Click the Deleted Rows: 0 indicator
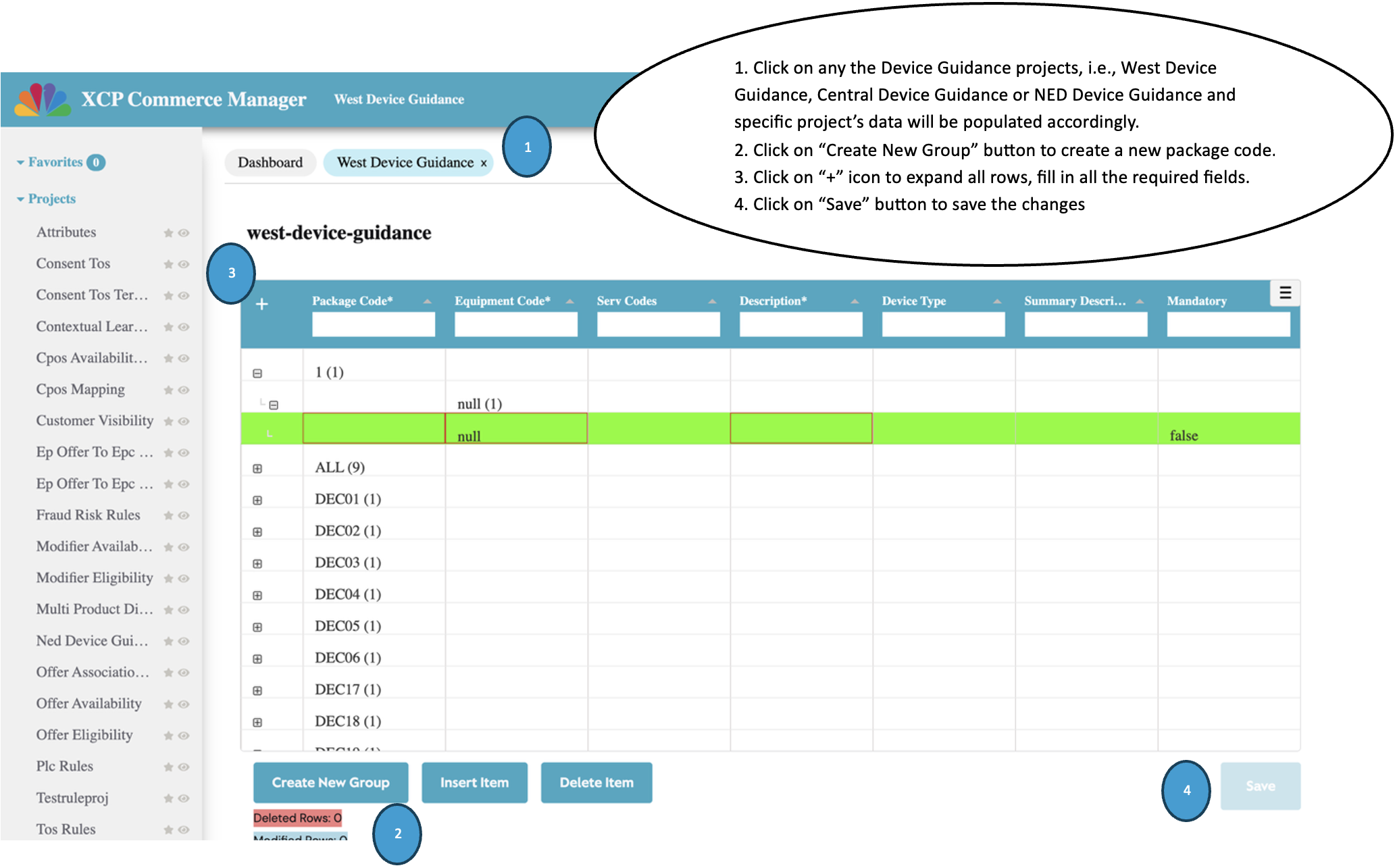1395x868 pixels. coord(297,818)
